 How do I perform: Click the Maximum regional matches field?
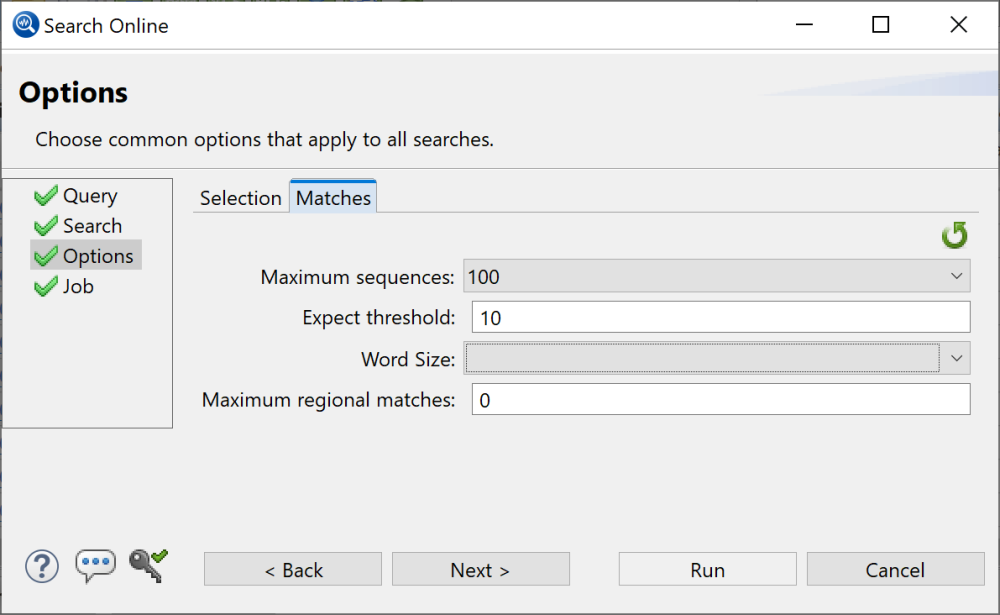[720, 399]
